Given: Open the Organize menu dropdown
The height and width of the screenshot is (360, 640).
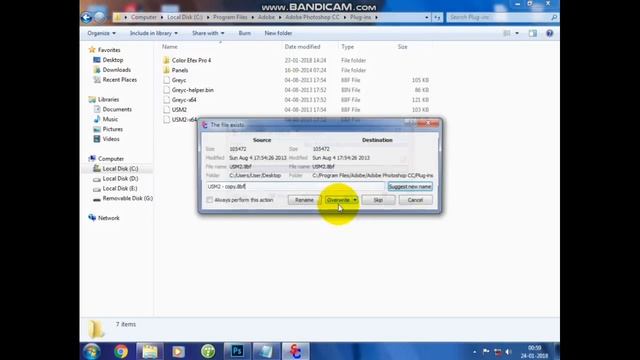Looking at the screenshot, I should (101, 33).
